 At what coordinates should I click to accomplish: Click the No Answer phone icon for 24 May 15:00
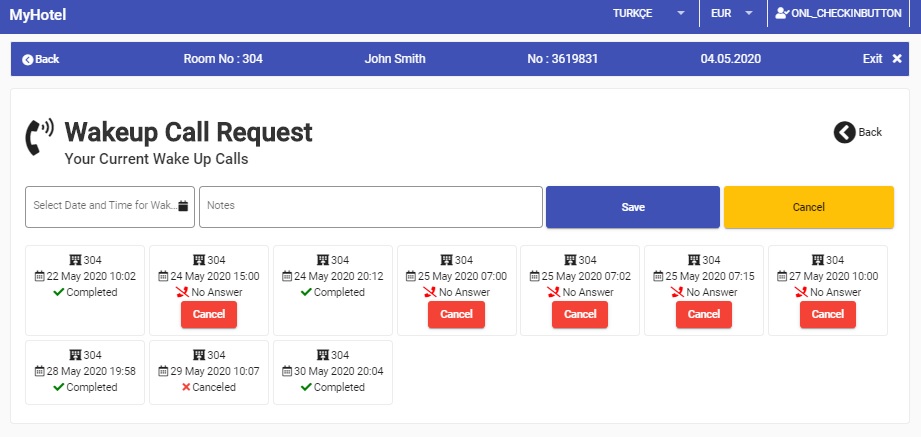pos(183,292)
